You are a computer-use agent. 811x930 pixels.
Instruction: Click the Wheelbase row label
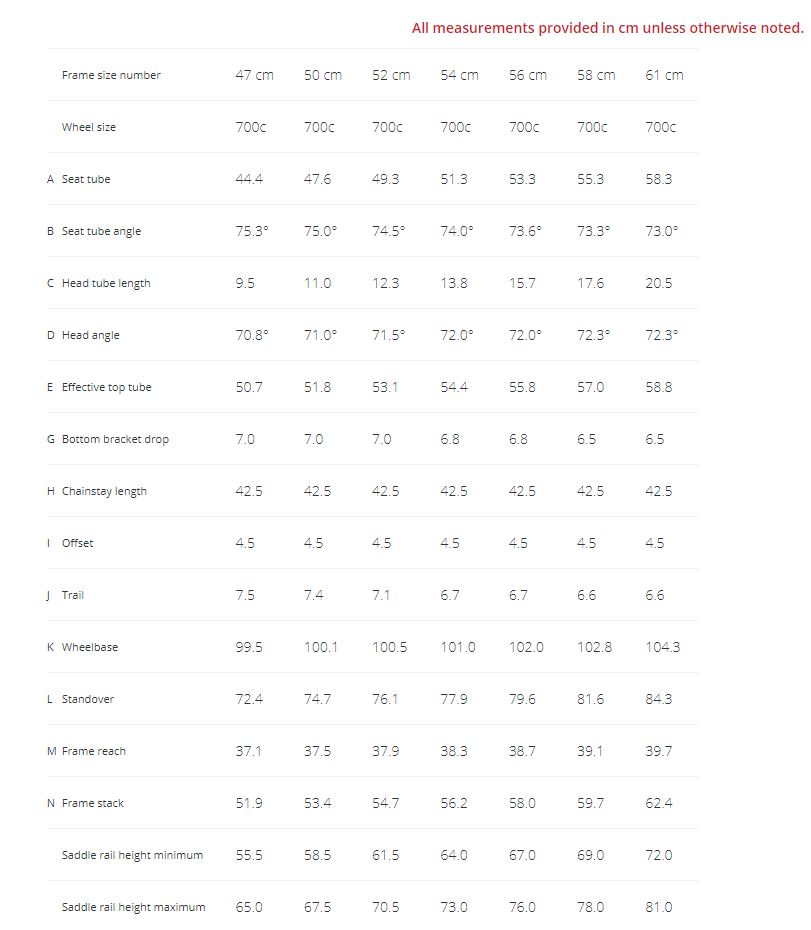coord(90,647)
